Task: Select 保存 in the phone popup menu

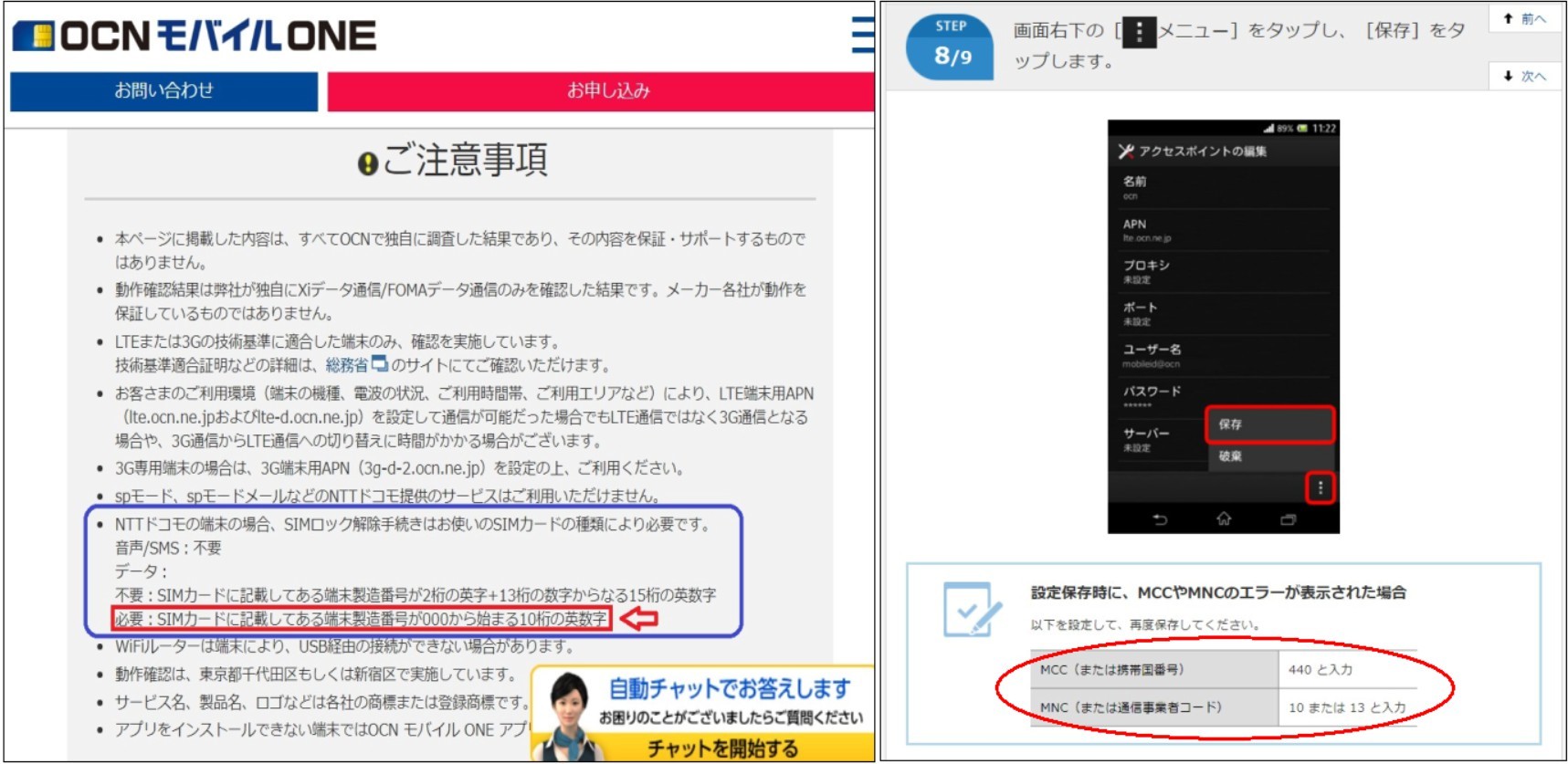Action: tap(1268, 424)
